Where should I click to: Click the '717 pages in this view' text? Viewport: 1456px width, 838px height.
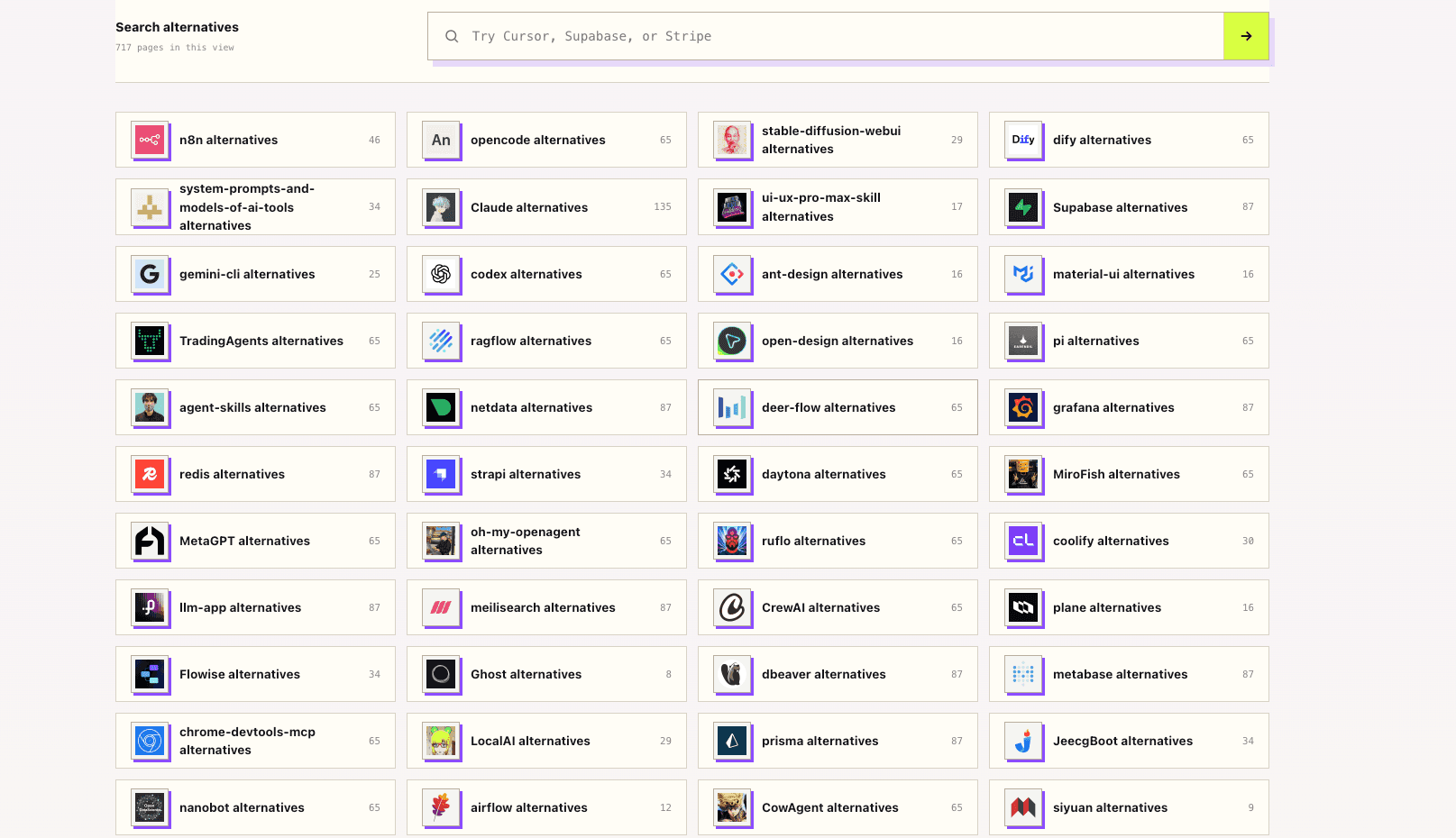(x=175, y=48)
